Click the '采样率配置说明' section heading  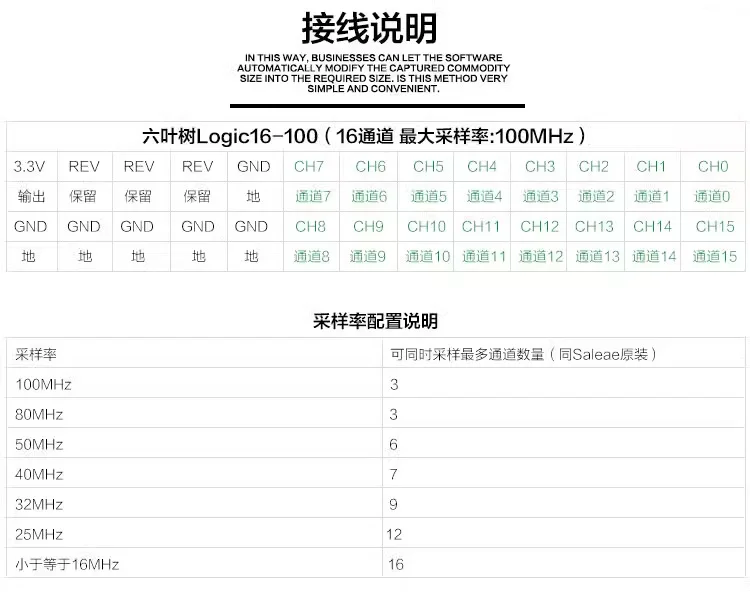(x=375, y=321)
